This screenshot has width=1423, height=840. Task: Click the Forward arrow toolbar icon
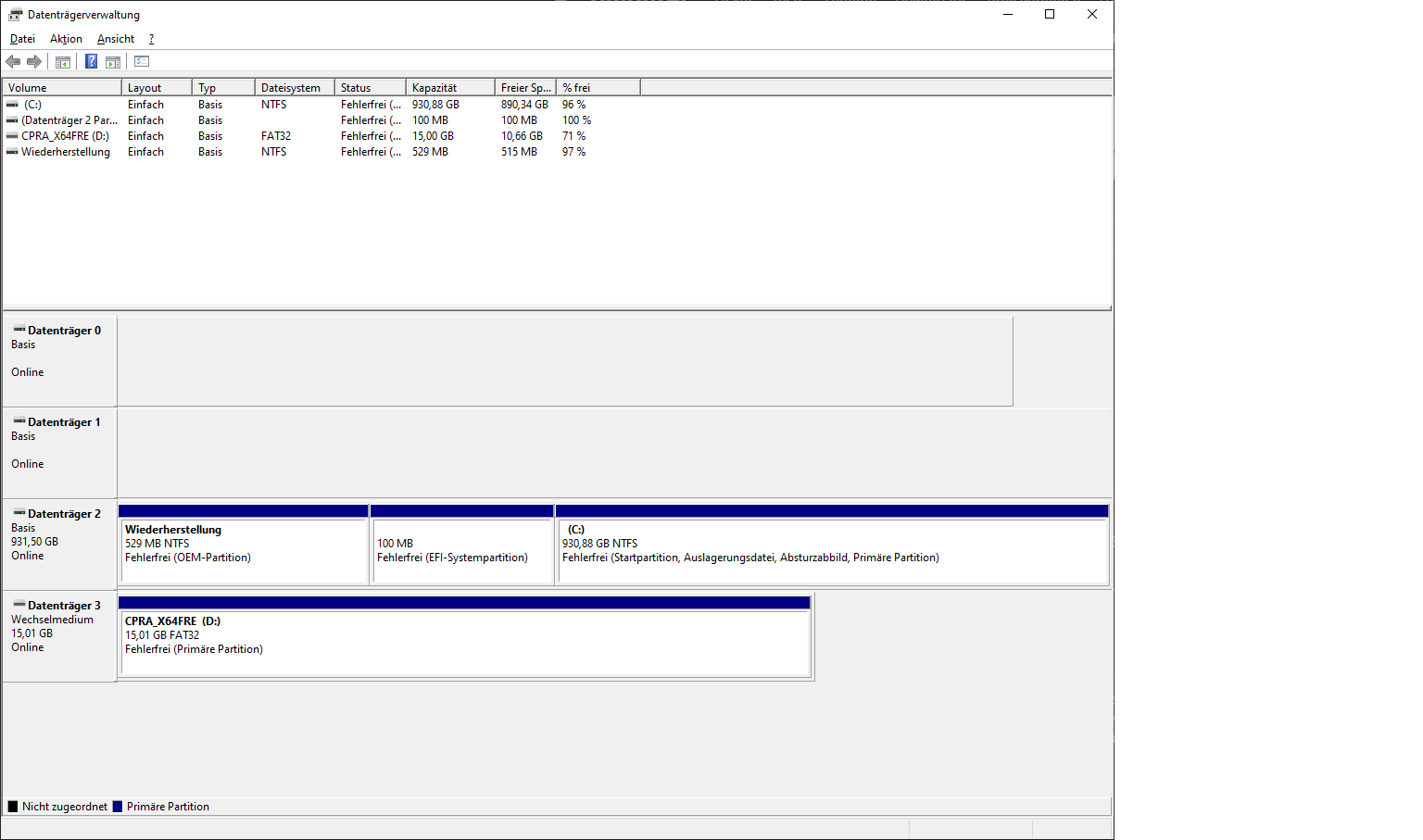coord(34,62)
